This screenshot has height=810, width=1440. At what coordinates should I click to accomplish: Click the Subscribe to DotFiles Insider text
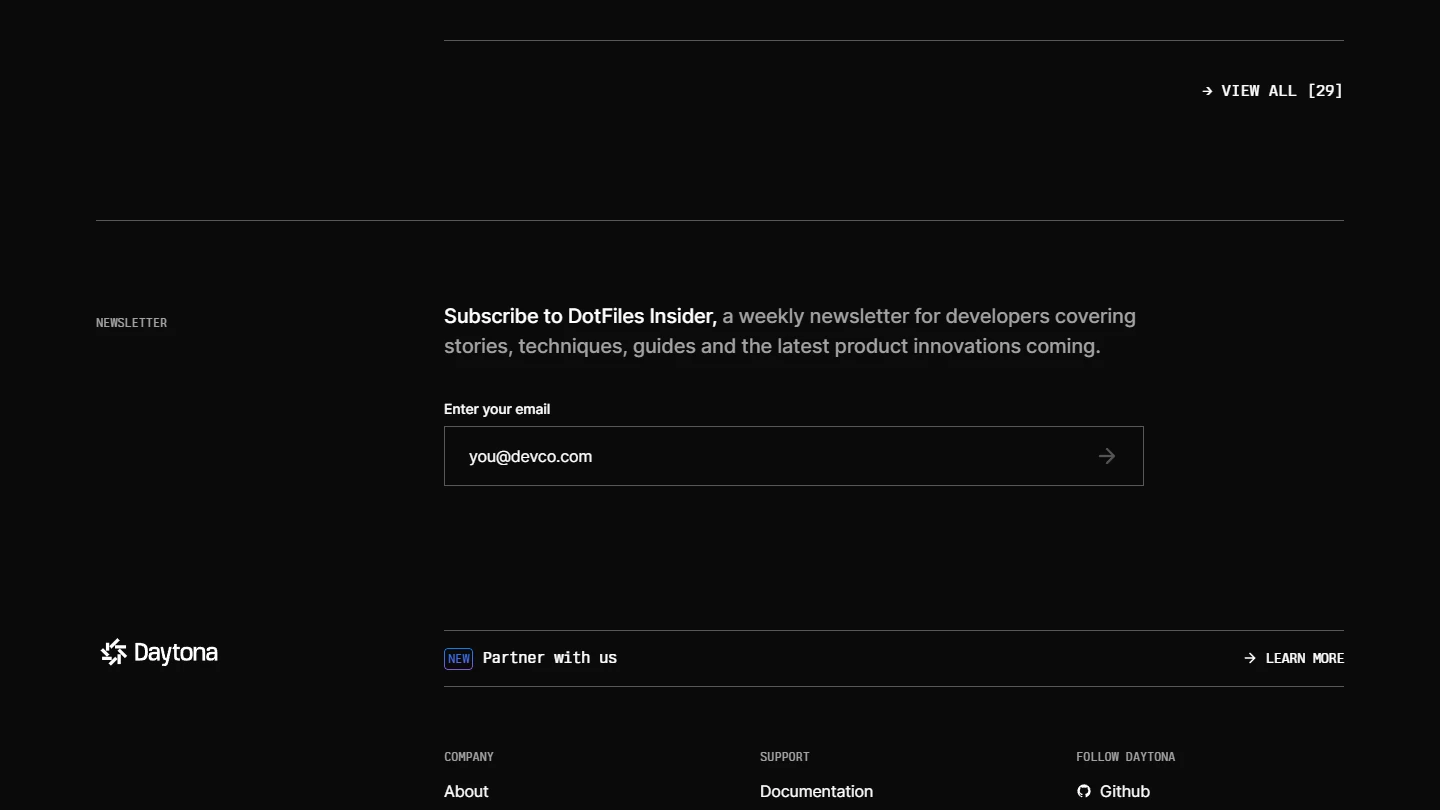(580, 316)
